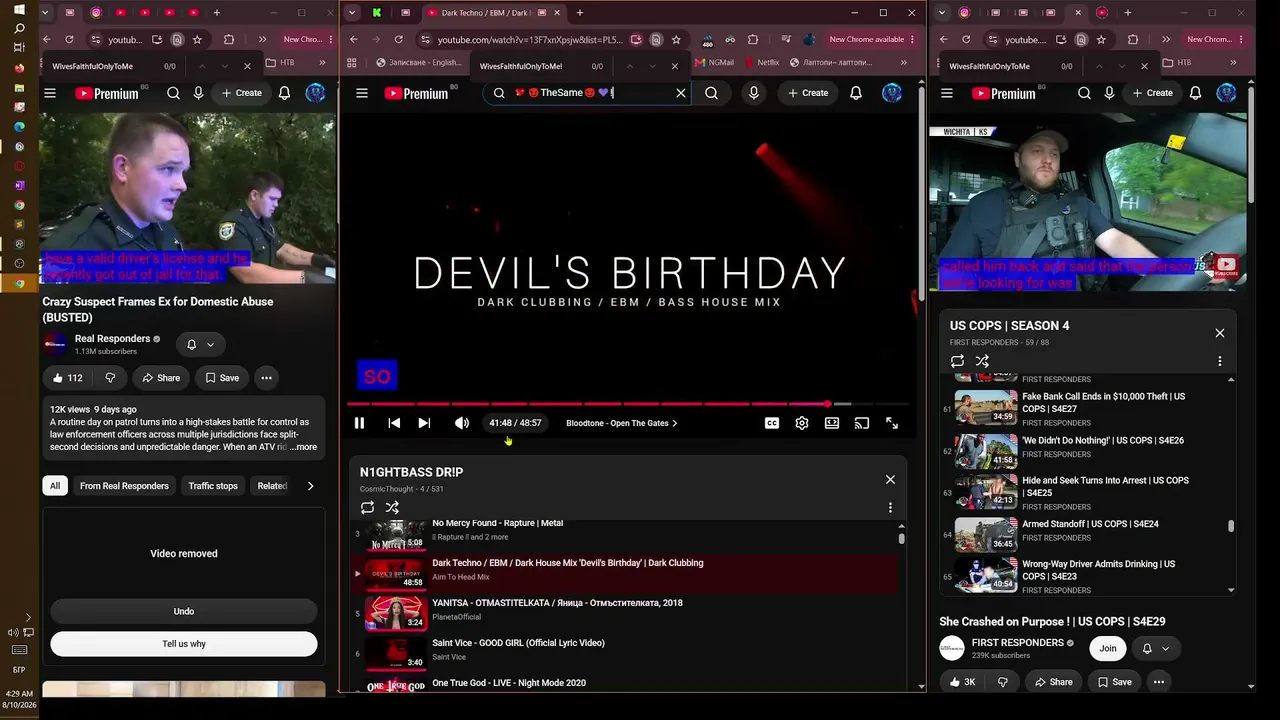Expand chapter Bloodtone - Open The Gates

point(622,423)
